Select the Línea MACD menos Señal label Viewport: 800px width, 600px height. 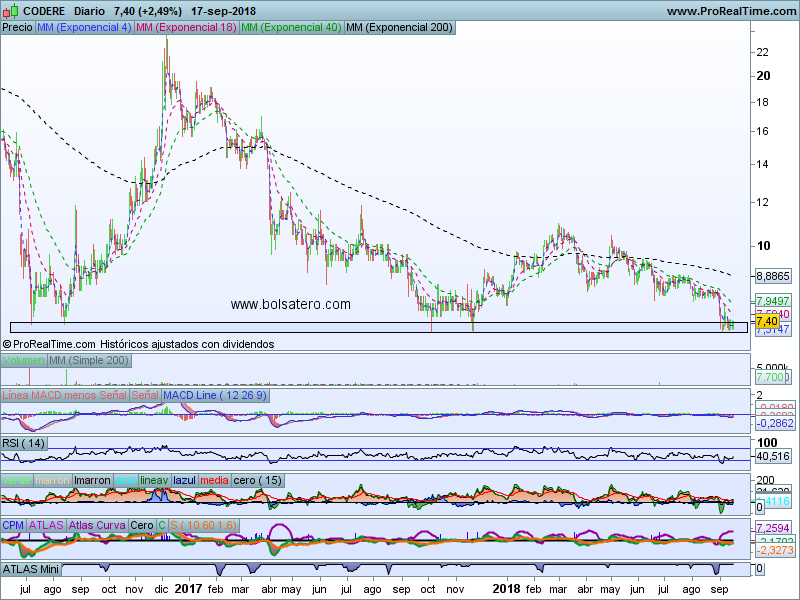click(64, 396)
